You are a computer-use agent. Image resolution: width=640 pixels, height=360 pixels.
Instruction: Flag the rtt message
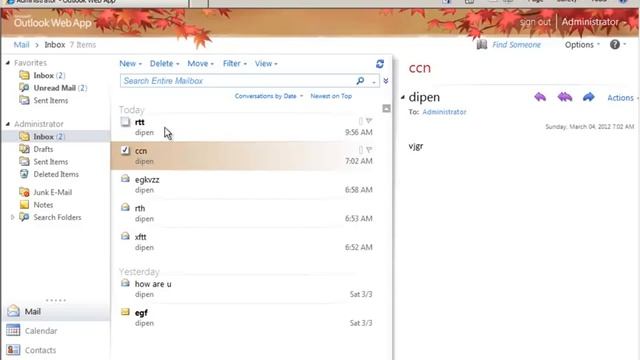click(369, 121)
